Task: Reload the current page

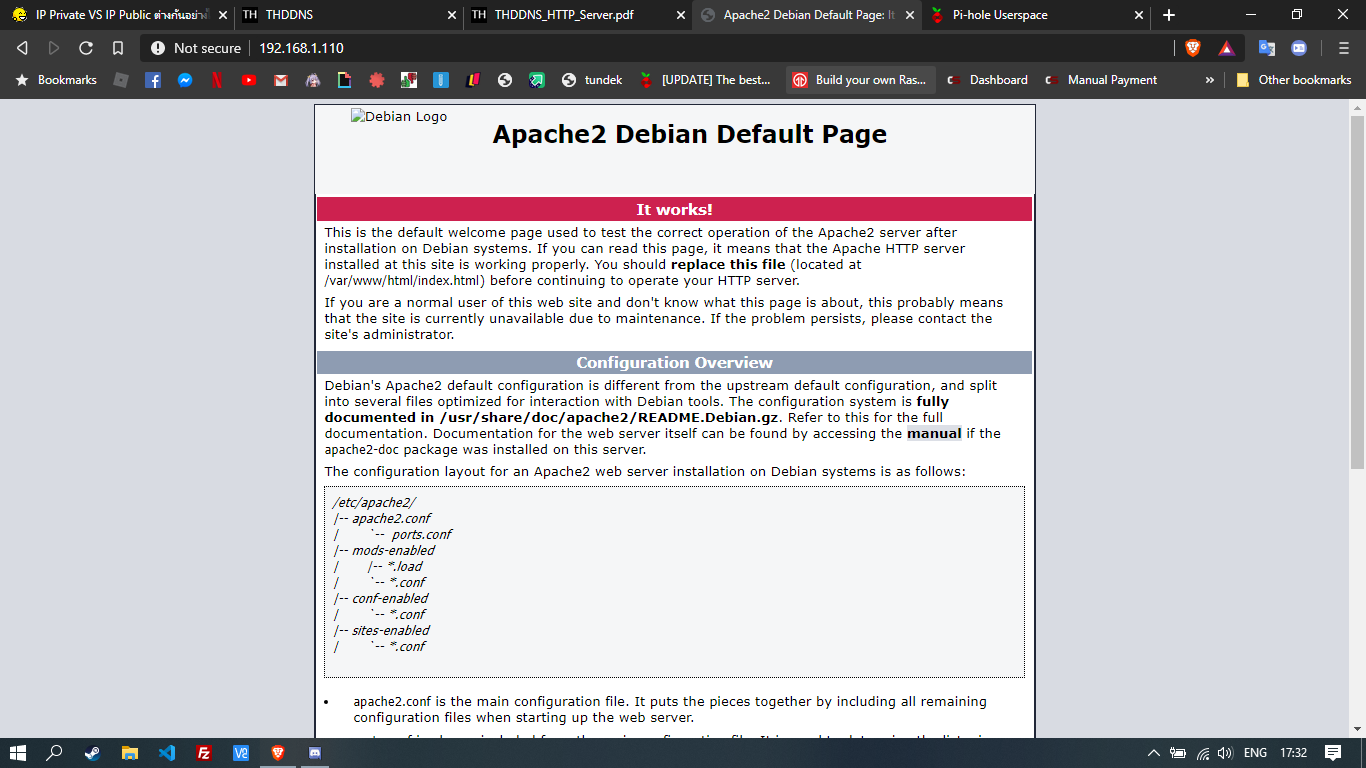Action: 86,48
